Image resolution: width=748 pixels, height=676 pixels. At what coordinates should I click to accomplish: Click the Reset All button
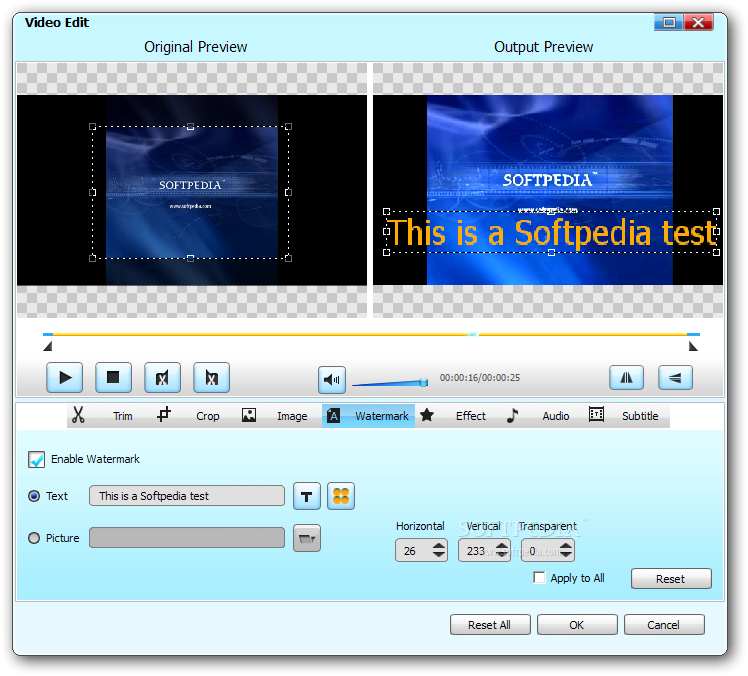[x=490, y=624]
